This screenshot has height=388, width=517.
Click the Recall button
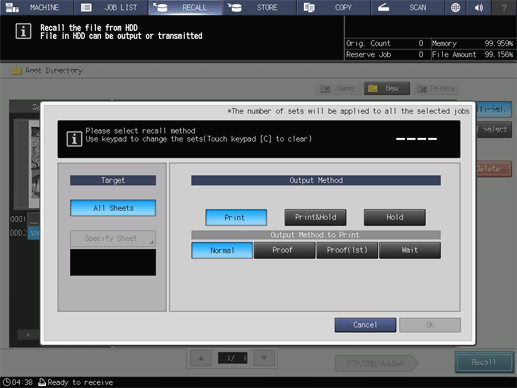pyautogui.click(x=484, y=362)
